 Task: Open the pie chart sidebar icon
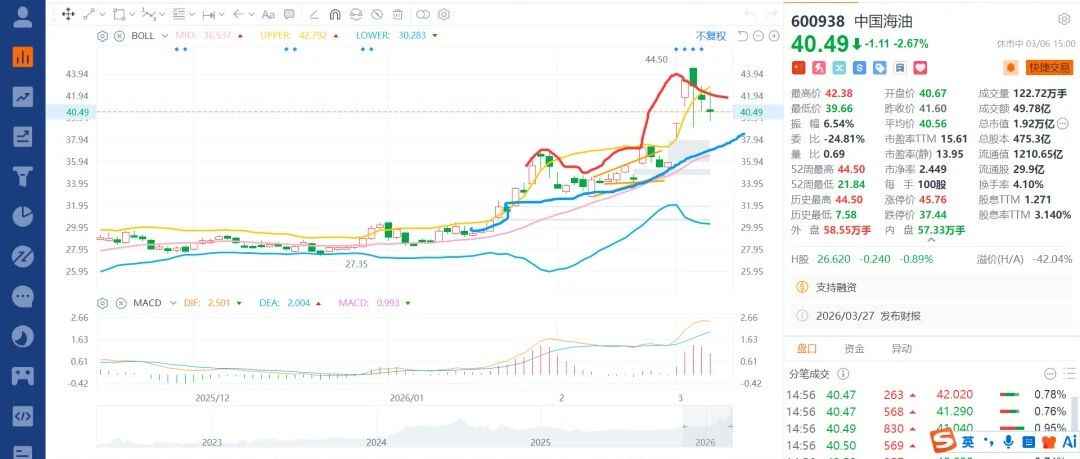point(23,216)
